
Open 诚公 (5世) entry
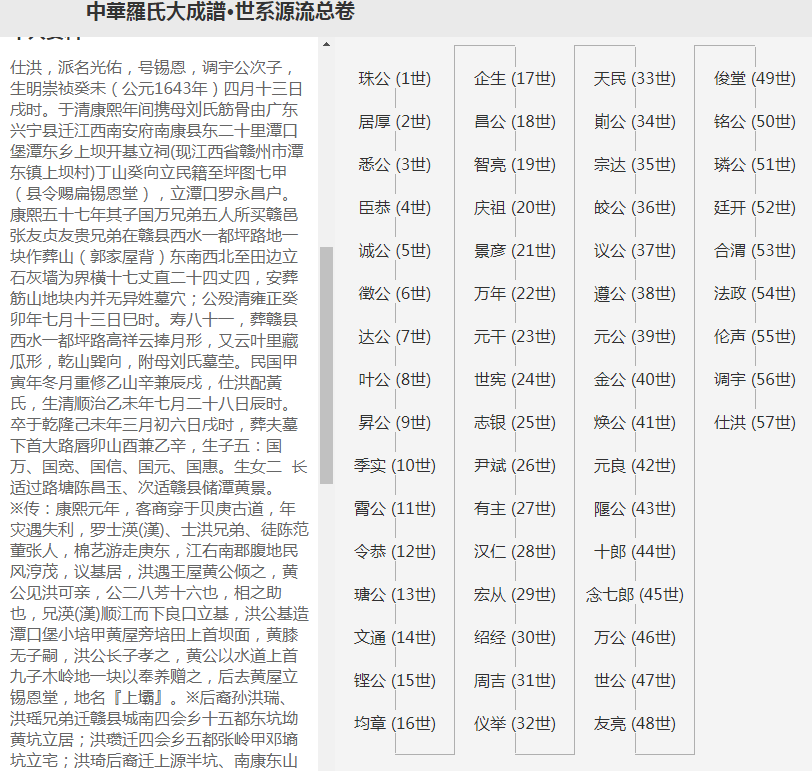point(395,251)
